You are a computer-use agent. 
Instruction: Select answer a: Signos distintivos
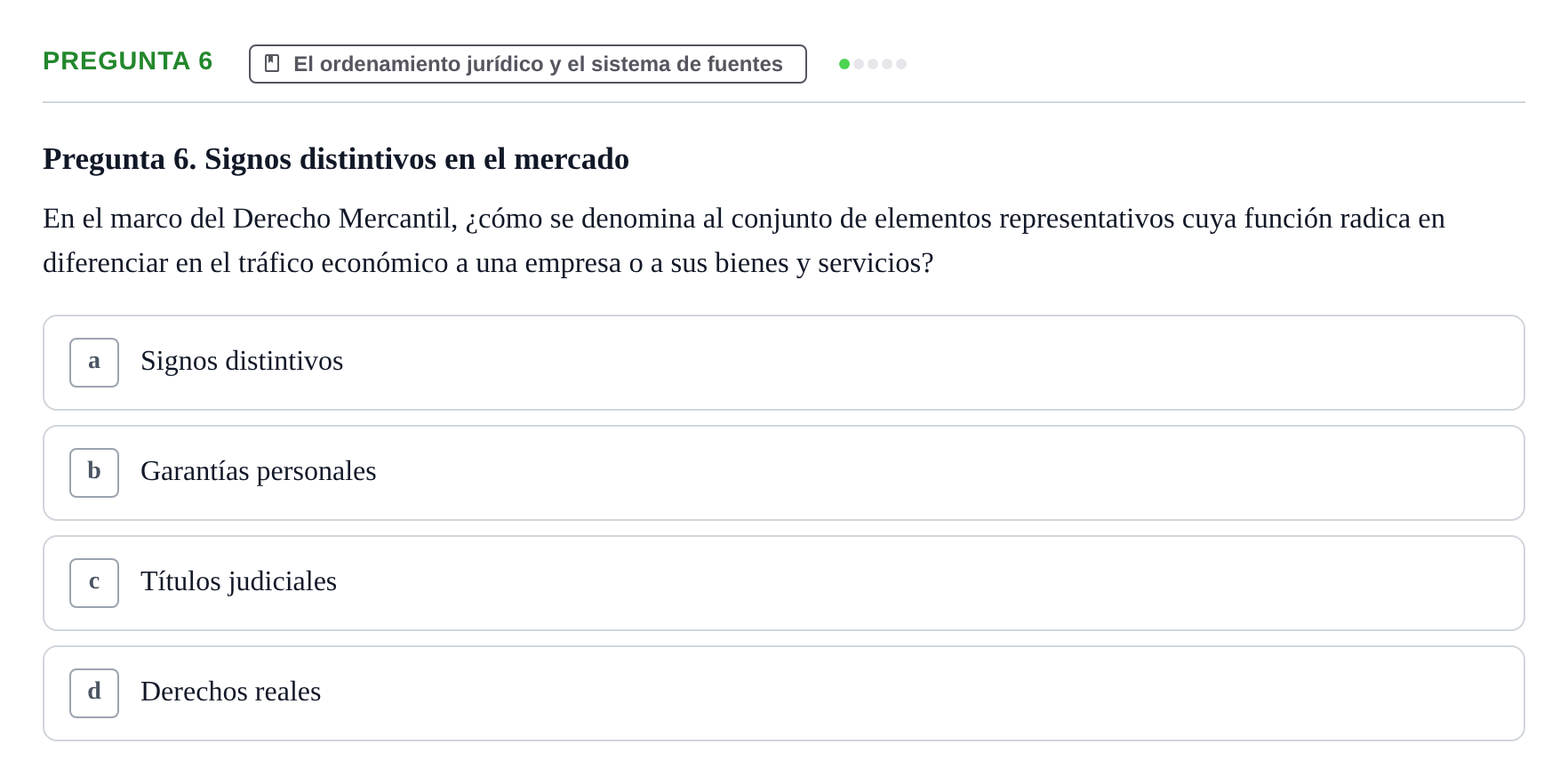[x=784, y=363]
